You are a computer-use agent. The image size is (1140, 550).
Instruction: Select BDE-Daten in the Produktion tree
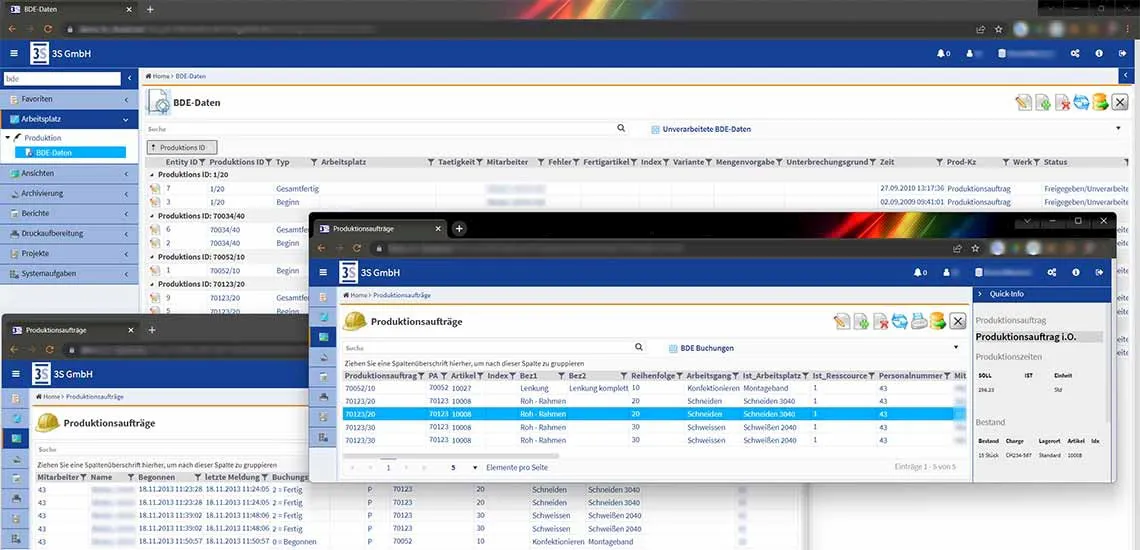54,153
